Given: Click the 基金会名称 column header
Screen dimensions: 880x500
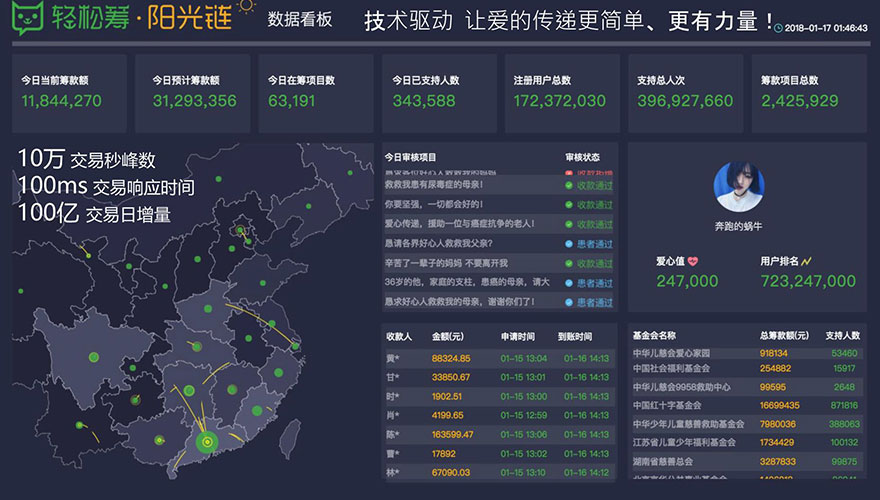Looking at the screenshot, I should [654, 336].
